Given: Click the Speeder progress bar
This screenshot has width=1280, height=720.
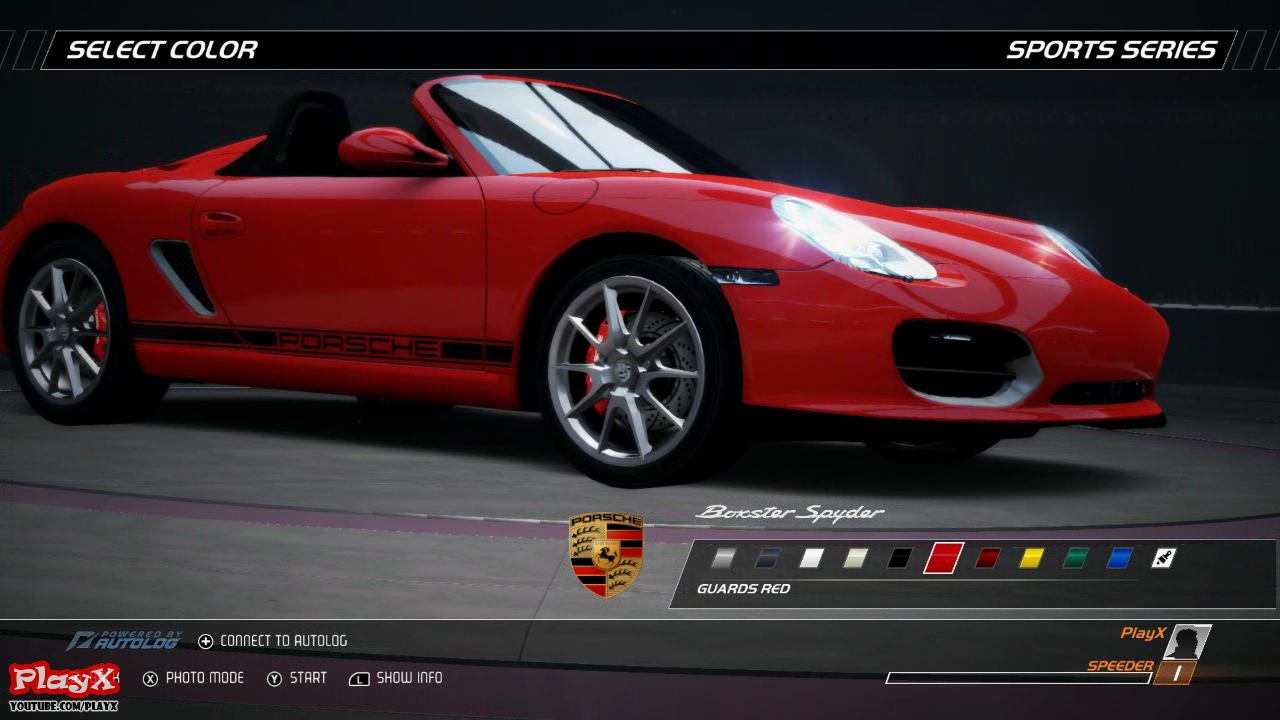Looking at the screenshot, I should (1018, 678).
